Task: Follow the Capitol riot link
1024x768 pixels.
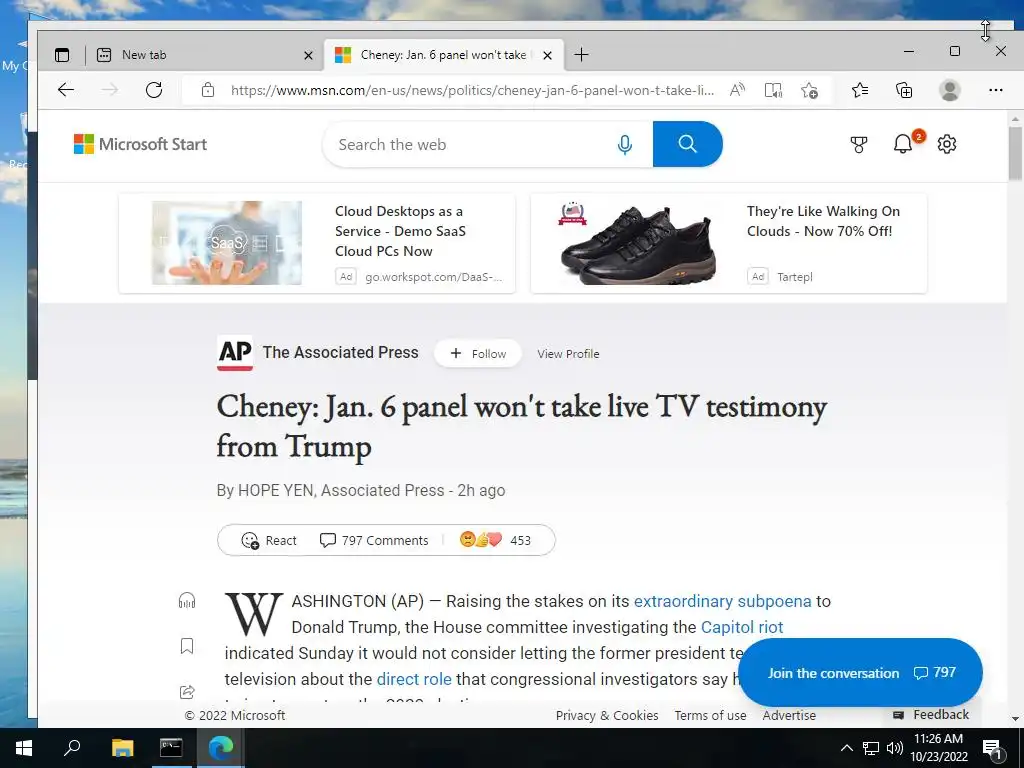Action: (x=742, y=627)
